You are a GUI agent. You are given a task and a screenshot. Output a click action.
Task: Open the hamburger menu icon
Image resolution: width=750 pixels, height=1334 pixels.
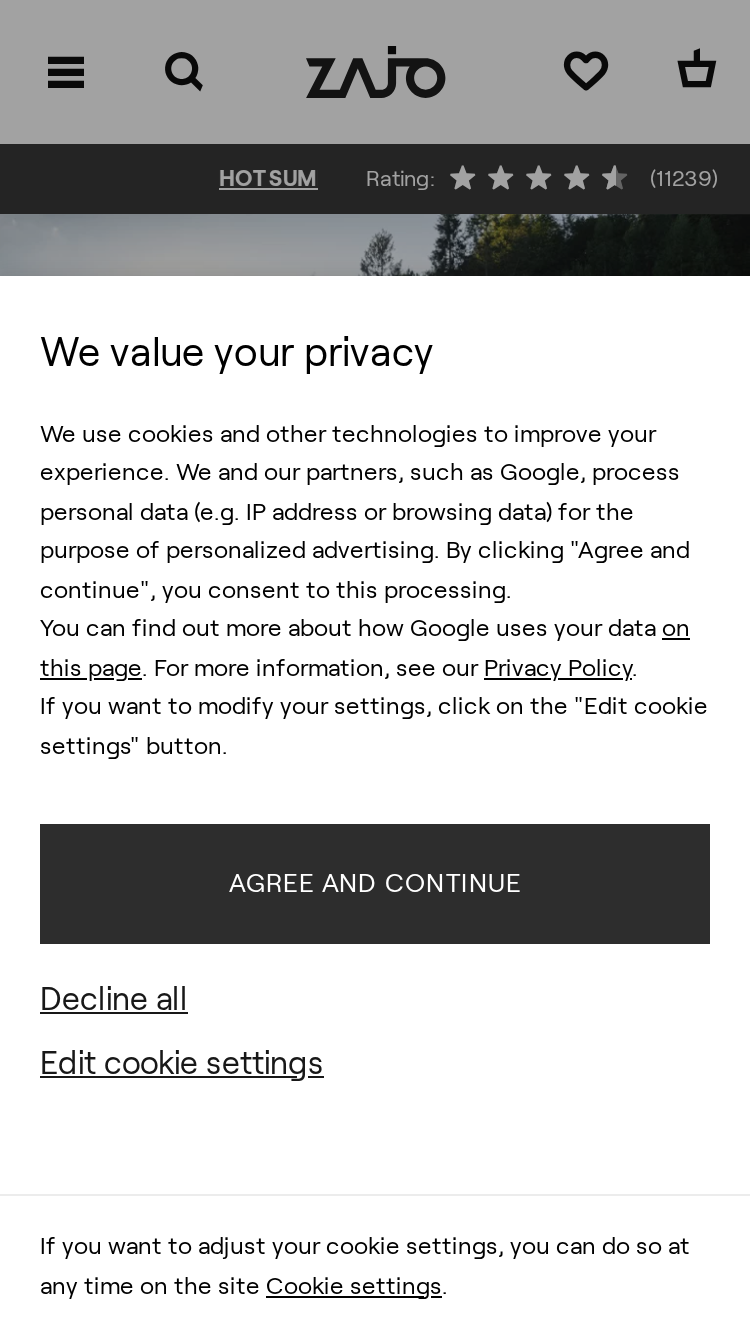pyautogui.click(x=66, y=72)
